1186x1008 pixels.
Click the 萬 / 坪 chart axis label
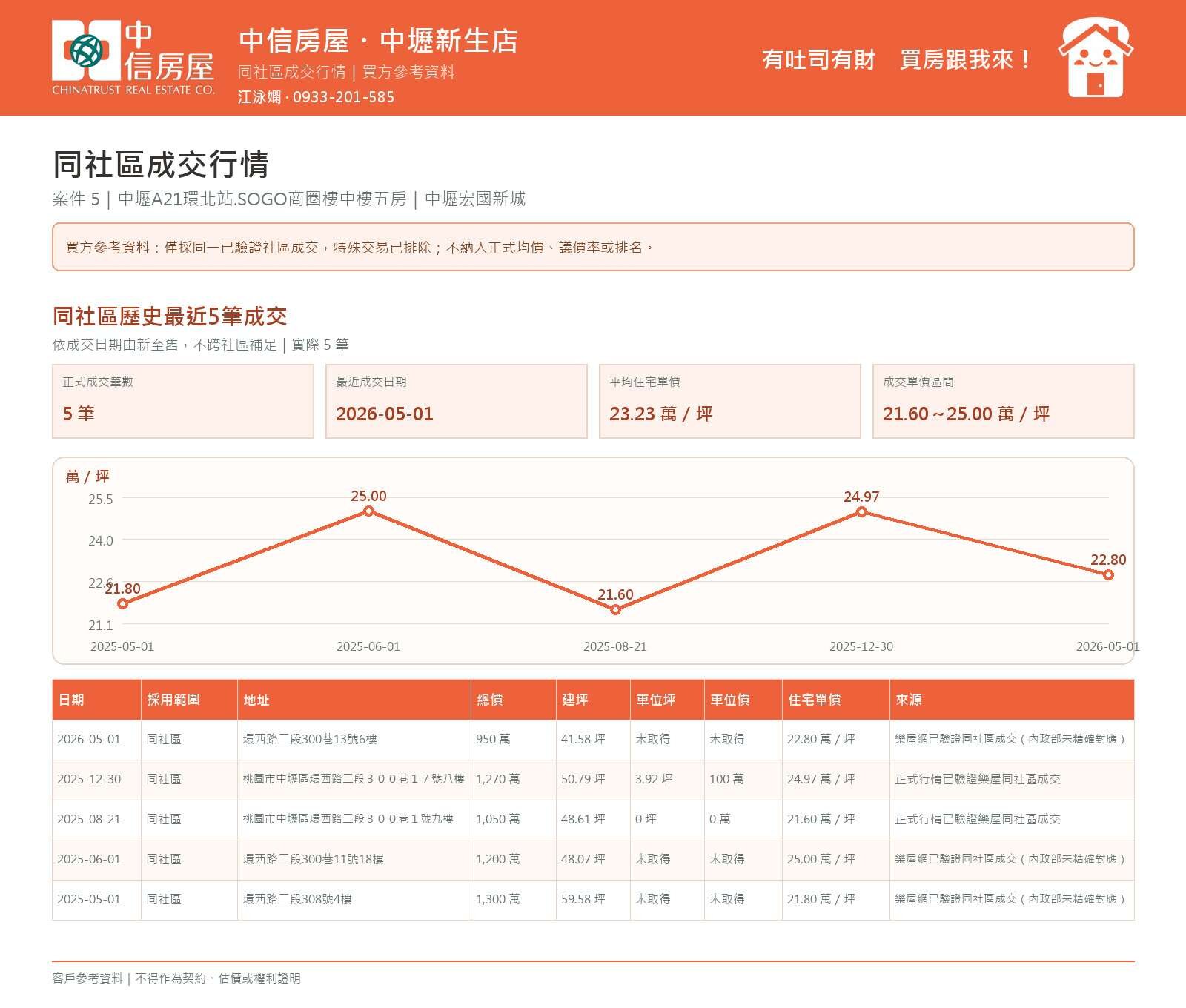[87, 477]
